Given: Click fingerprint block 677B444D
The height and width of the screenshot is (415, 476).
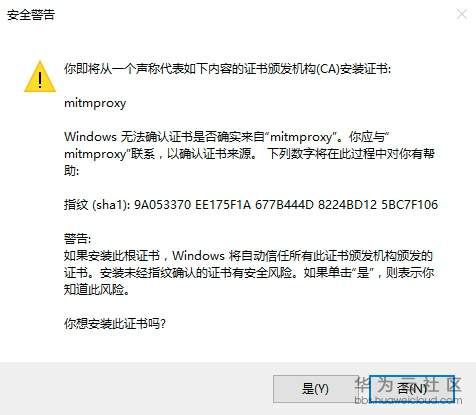Looking at the screenshot, I should pos(284,204).
